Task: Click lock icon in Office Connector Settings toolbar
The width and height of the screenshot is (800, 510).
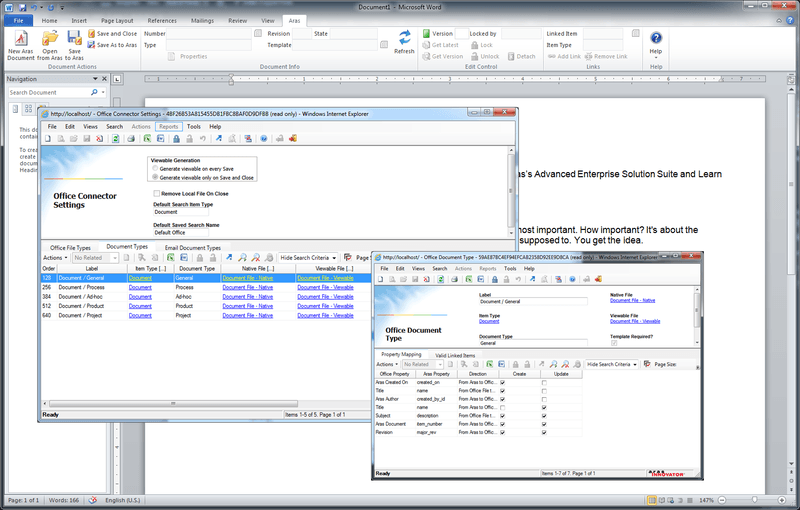Action: click(176, 139)
